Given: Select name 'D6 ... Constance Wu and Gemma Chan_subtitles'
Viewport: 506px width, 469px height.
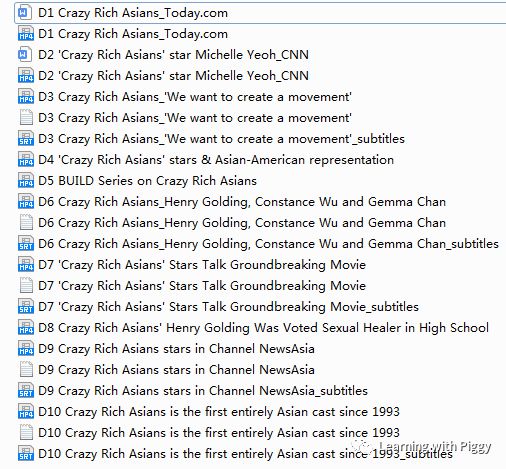Looking at the screenshot, I should coord(268,244).
